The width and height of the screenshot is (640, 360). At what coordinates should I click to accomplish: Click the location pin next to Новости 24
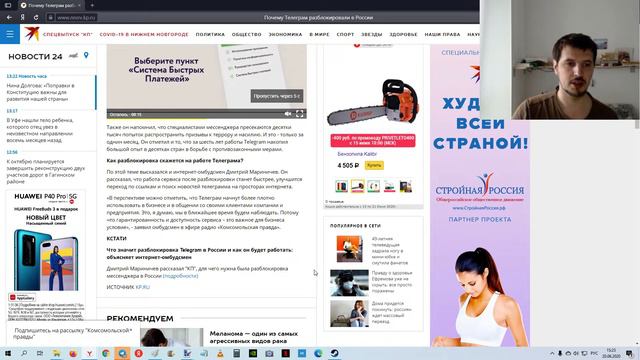tap(86, 55)
